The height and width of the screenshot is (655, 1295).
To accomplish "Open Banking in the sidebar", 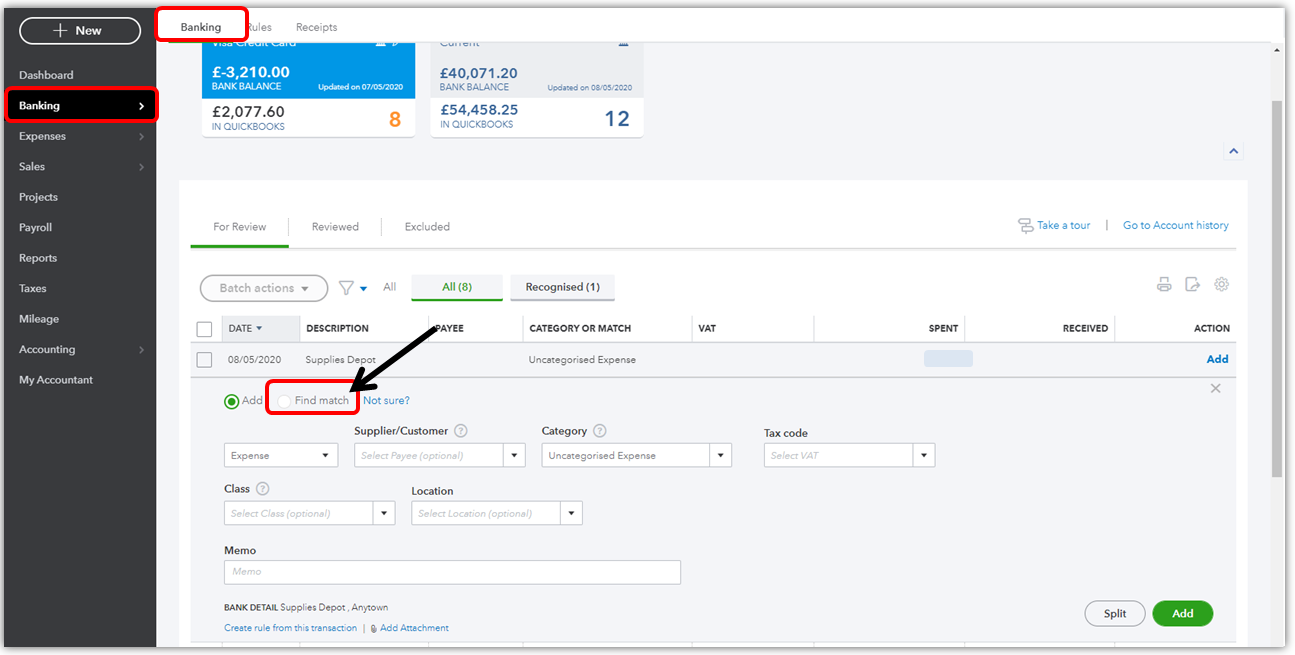I will (80, 106).
